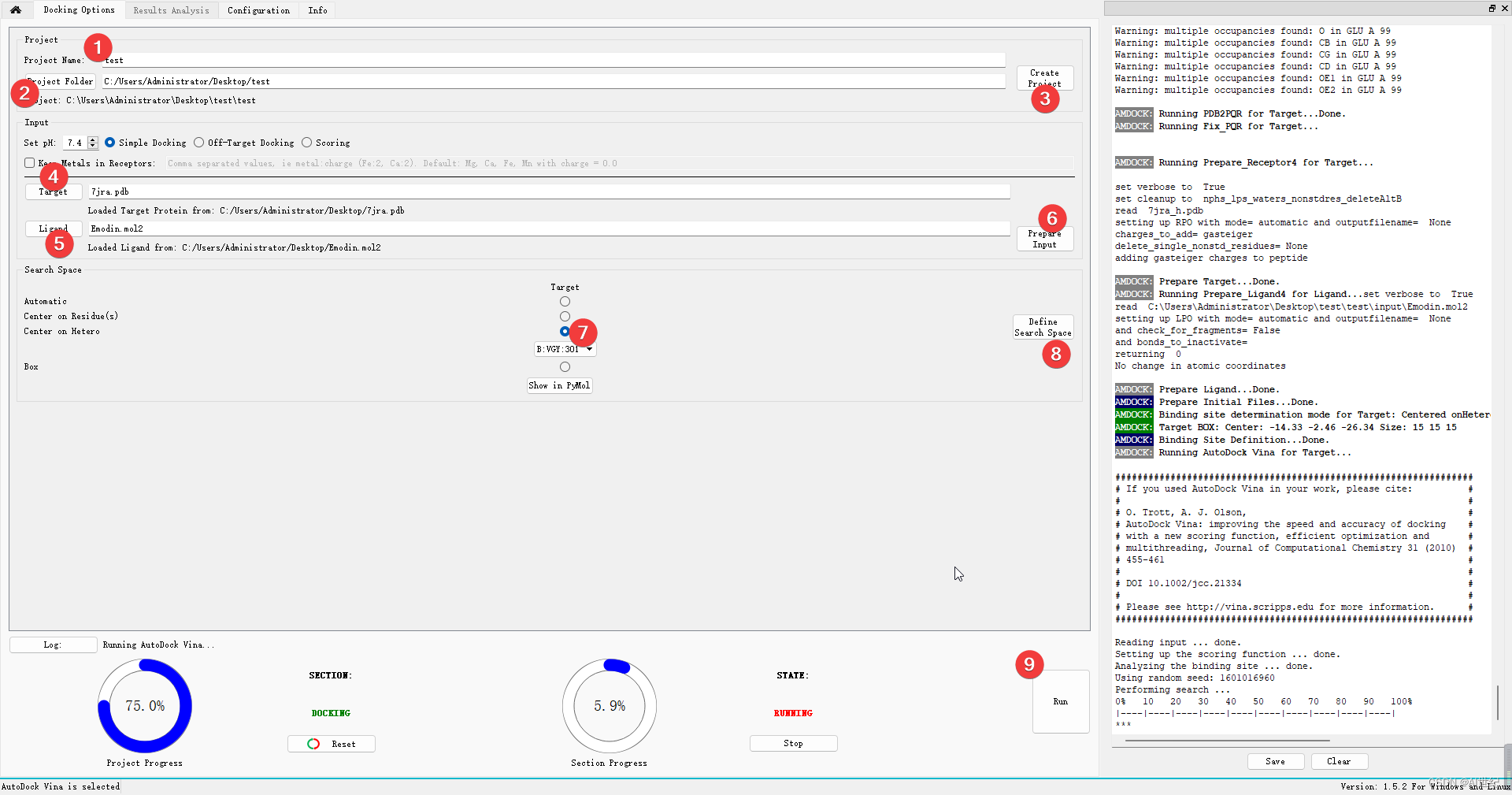Image resolution: width=1512 pixels, height=795 pixels.
Task: Click the Log button
Action: click(54, 645)
